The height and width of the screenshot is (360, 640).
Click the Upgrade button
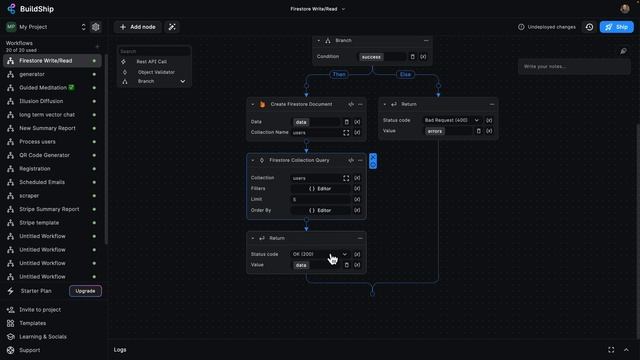[85, 291]
